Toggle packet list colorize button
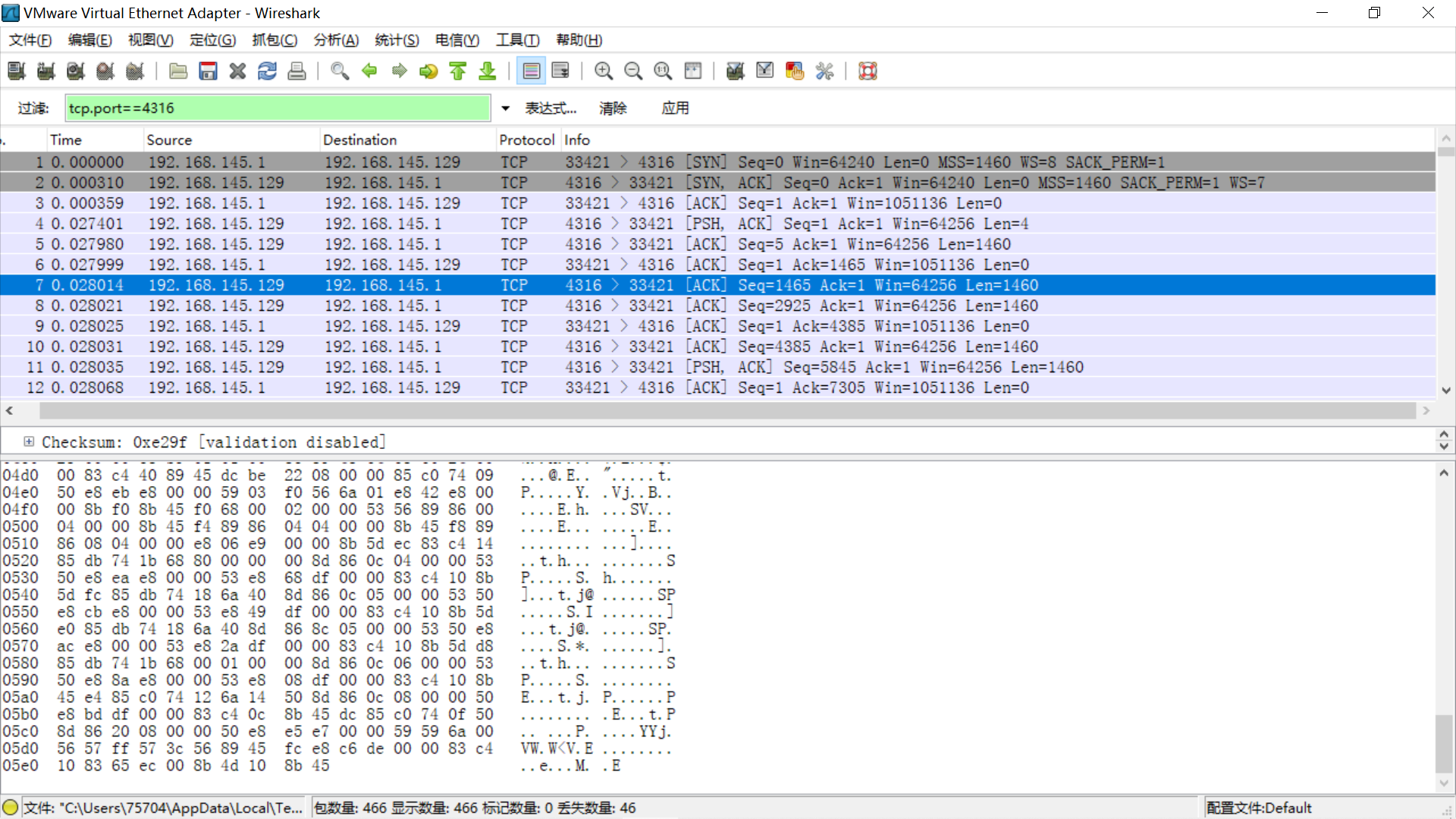Screen dimensions: 1456x819 (x=532, y=71)
